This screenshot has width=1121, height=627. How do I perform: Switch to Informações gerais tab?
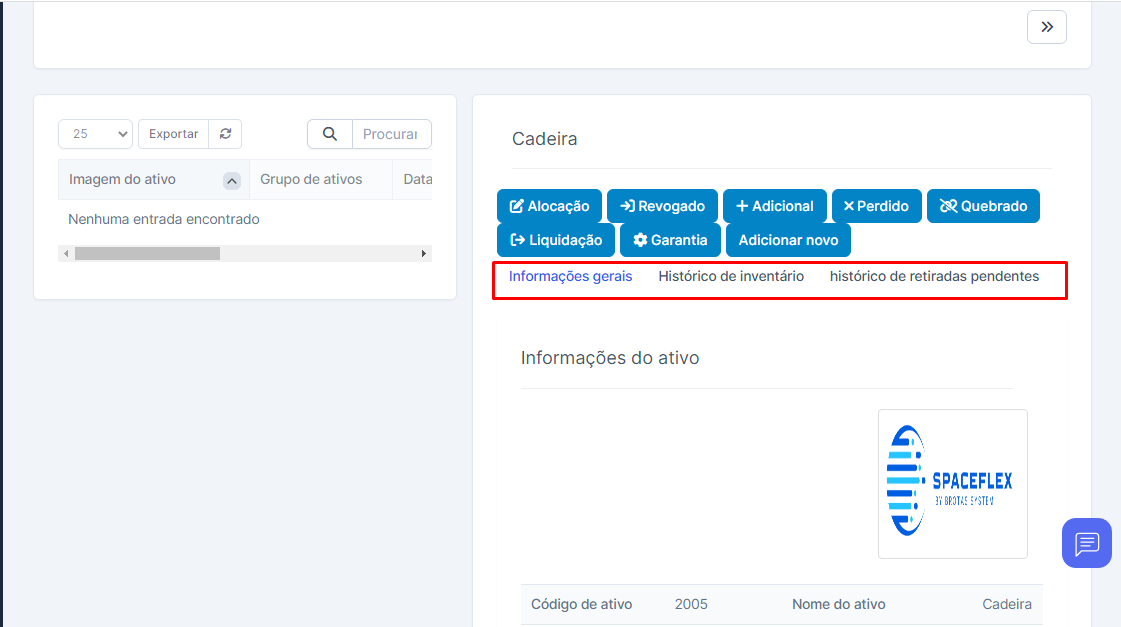570,276
